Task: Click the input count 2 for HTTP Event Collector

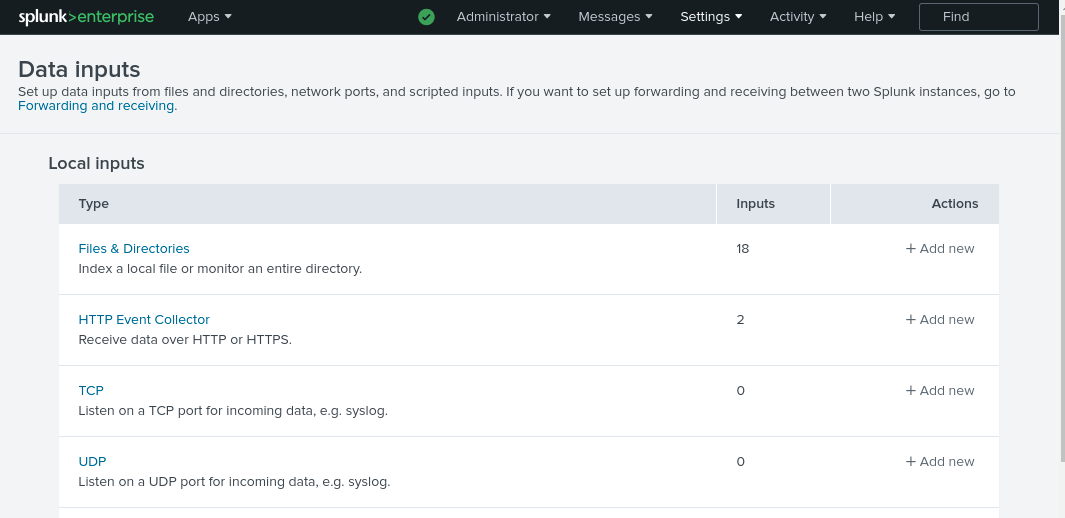Action: pos(740,319)
